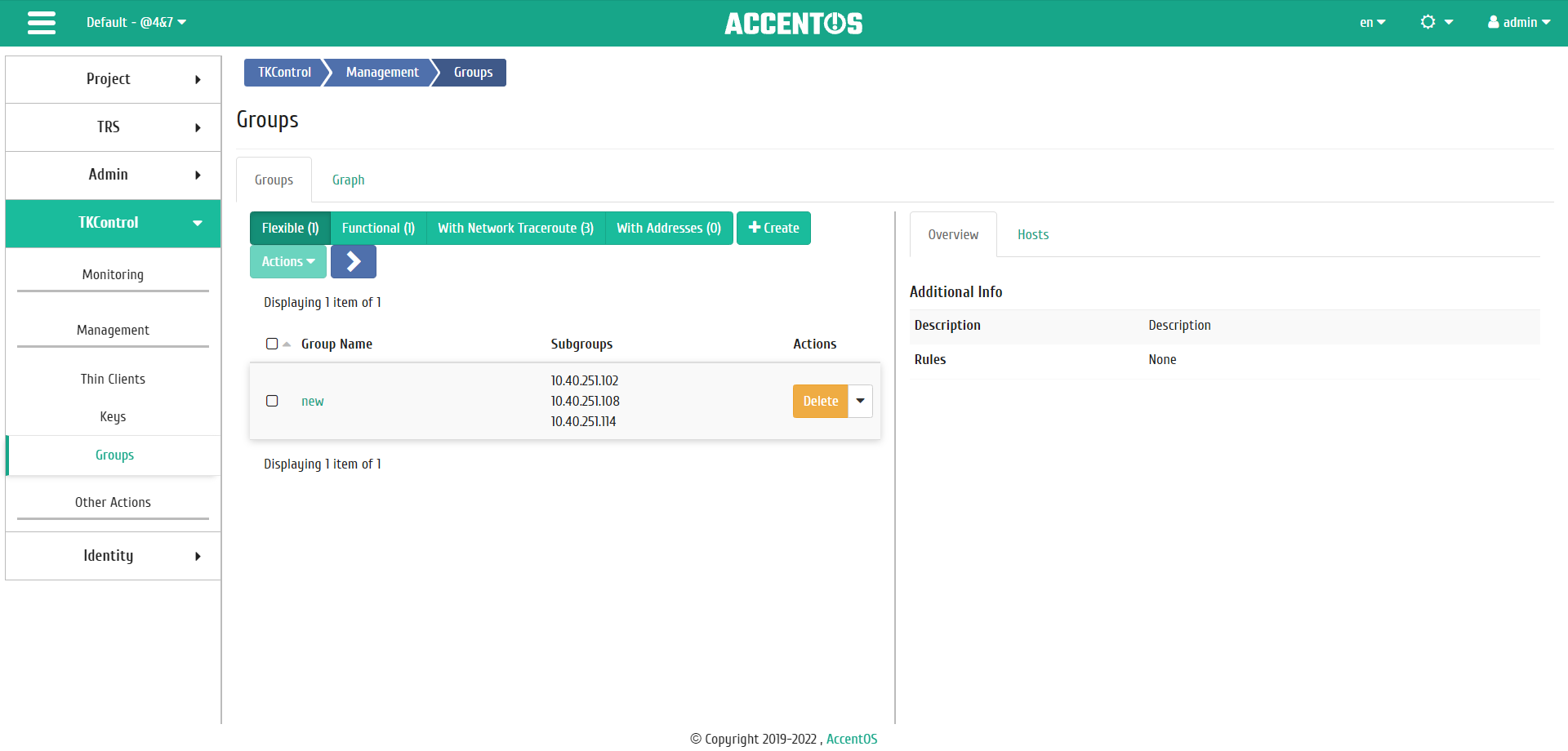Click the Groups breadcrumb

473,73
